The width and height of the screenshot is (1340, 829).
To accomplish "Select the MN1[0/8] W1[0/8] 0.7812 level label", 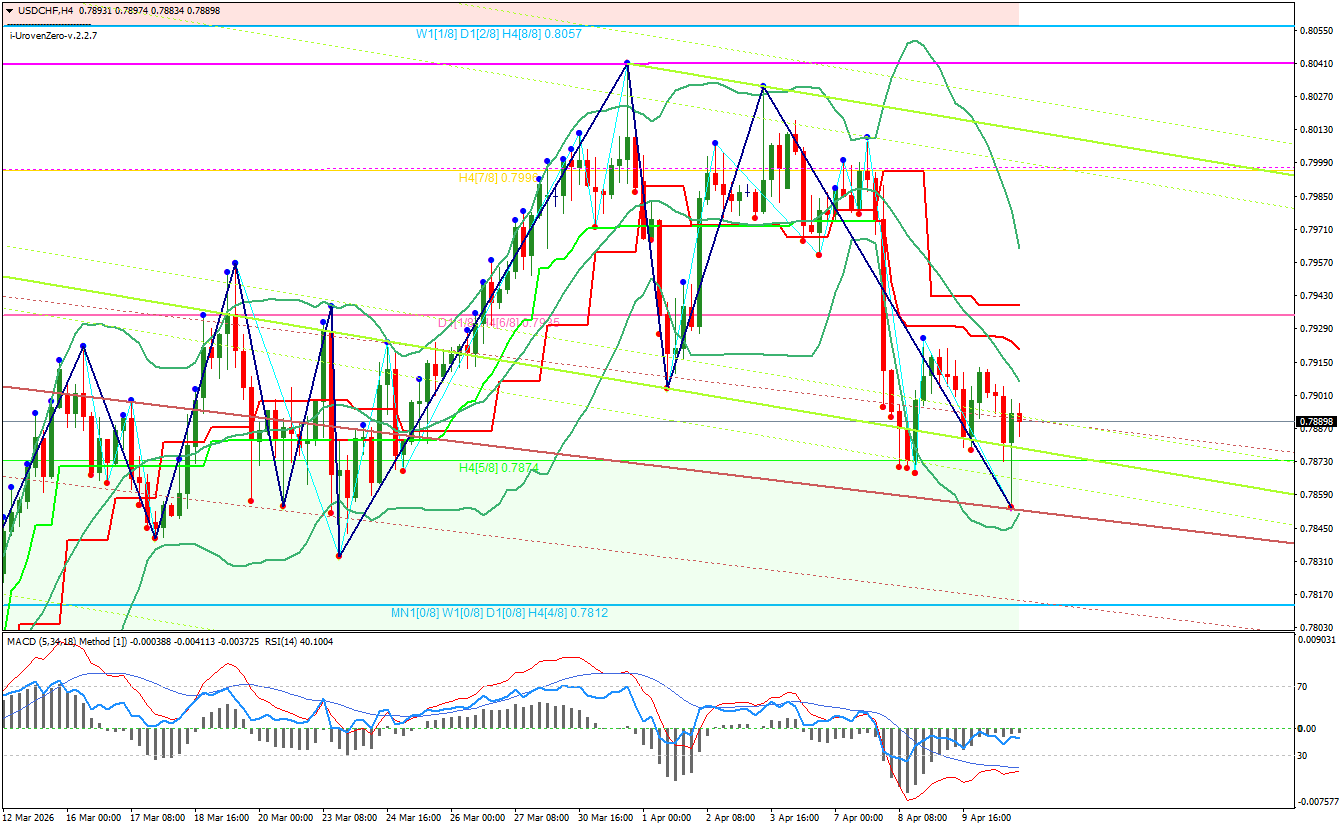I will tap(499, 612).
